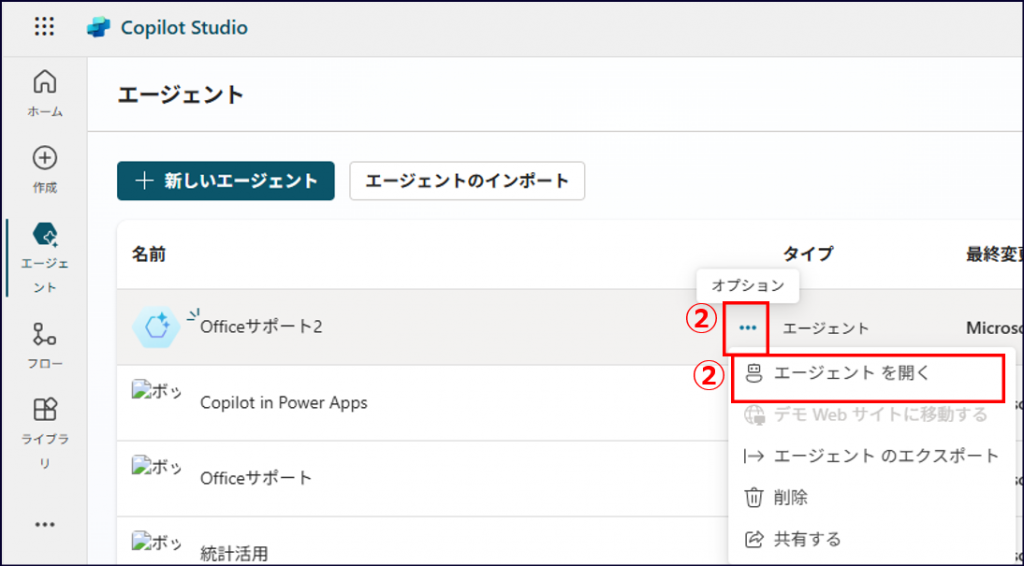Click エージェントのインポート button
1024x566 pixels.
pos(467,181)
